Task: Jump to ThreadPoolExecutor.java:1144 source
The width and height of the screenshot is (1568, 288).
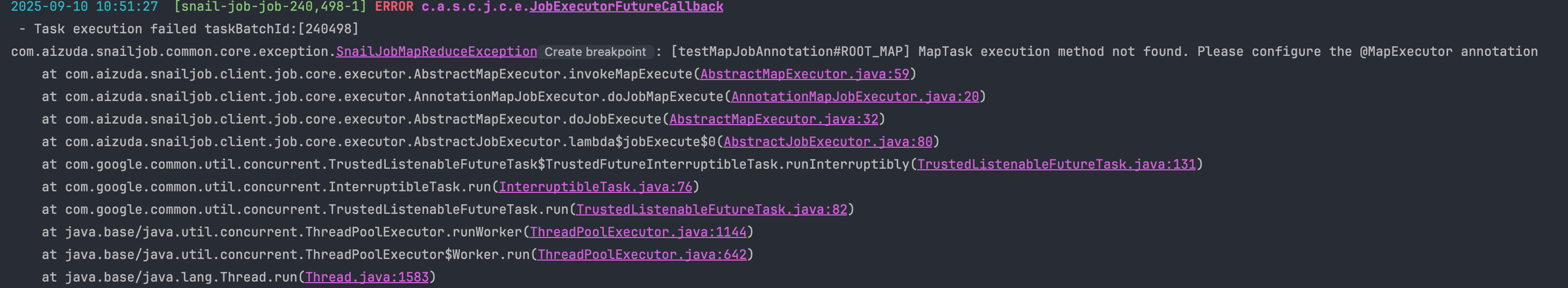Action: pos(638,232)
